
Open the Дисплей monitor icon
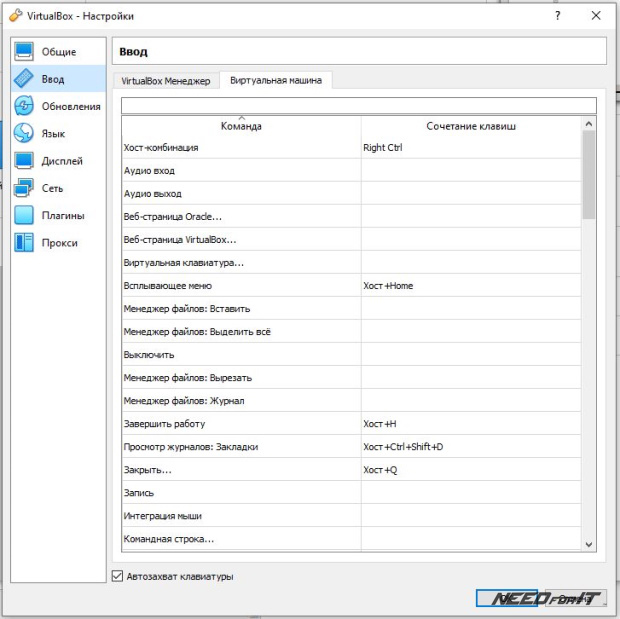24,161
